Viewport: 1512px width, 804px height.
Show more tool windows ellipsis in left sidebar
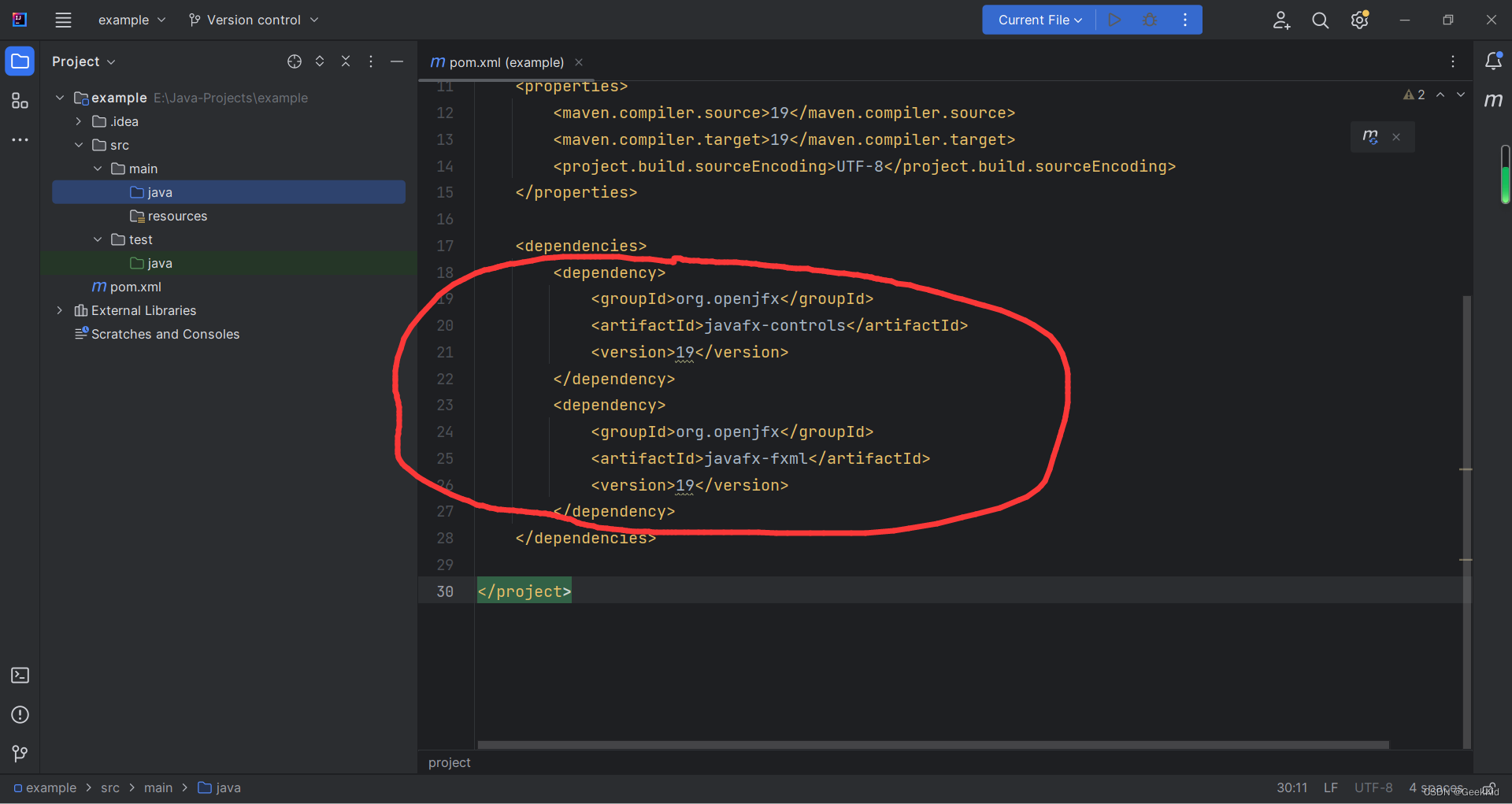pyautogui.click(x=20, y=140)
